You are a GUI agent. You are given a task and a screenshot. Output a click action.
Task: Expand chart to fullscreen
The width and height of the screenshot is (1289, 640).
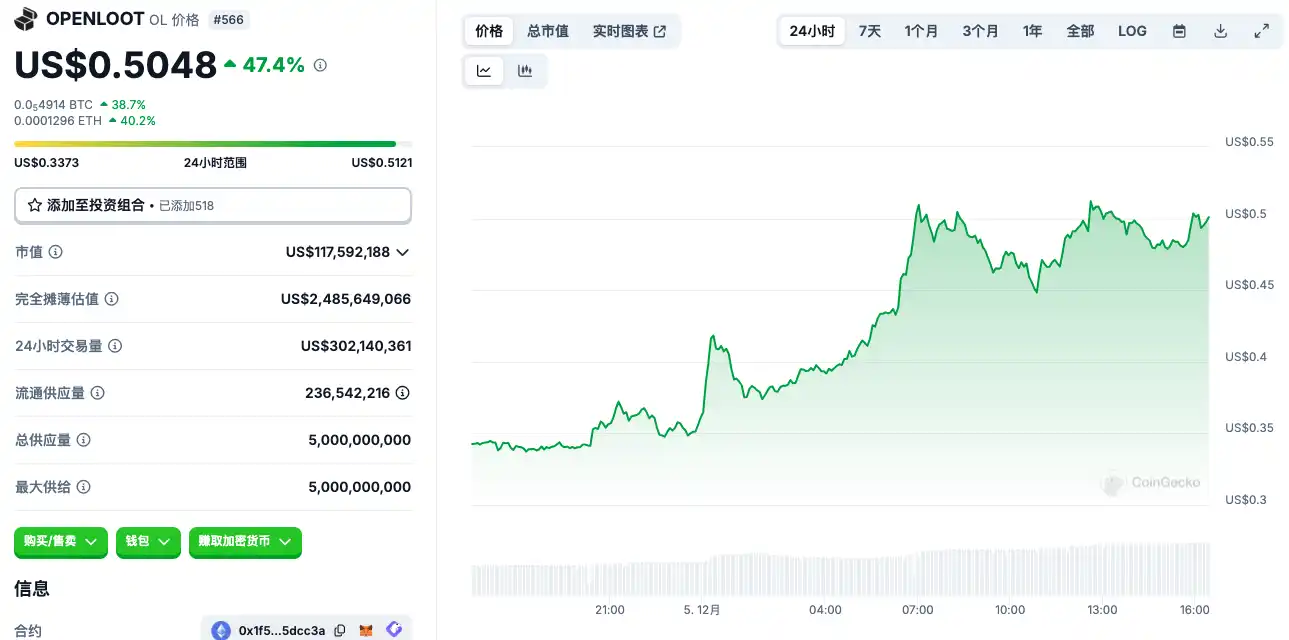coord(1261,31)
